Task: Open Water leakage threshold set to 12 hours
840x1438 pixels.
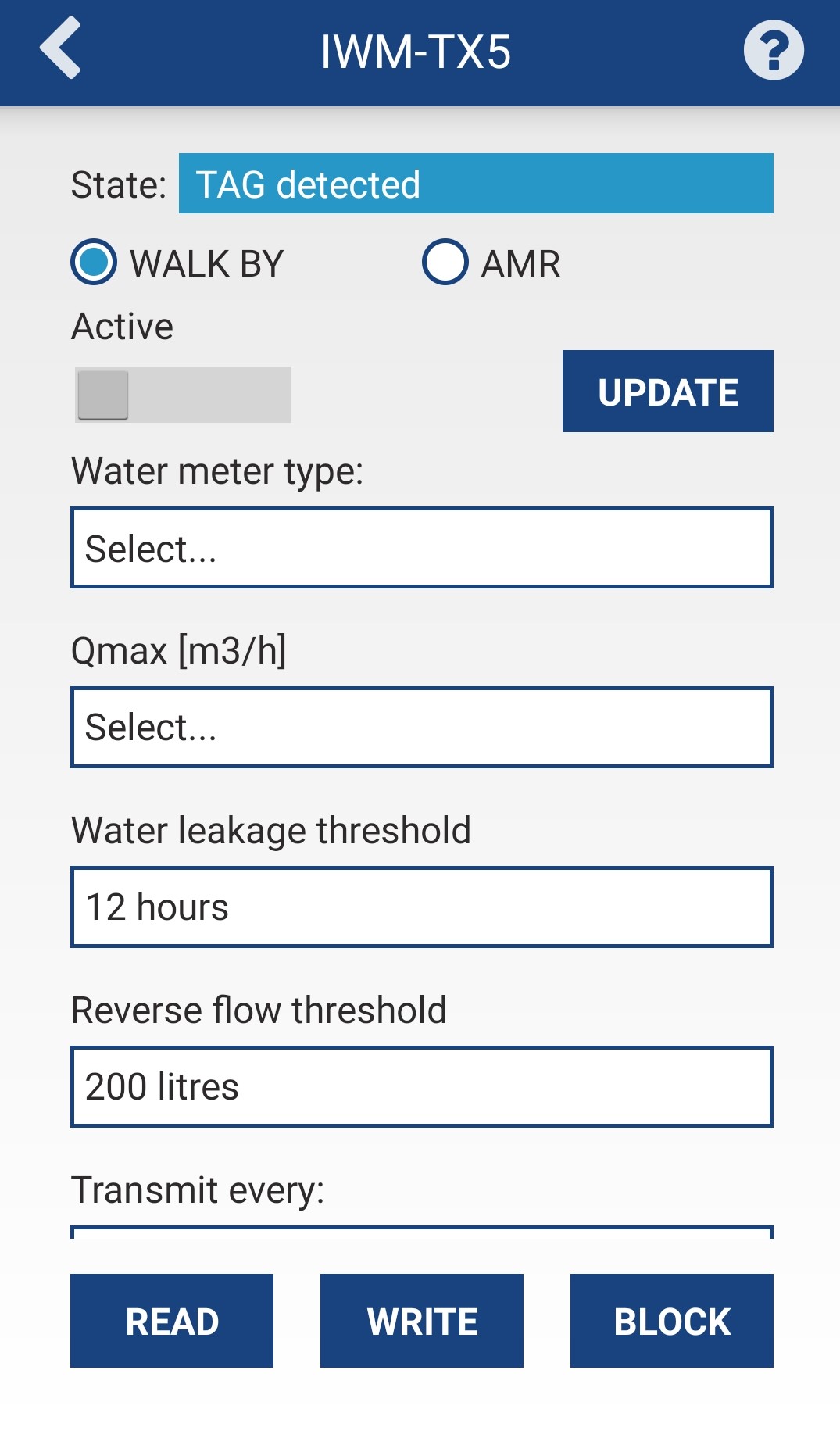Action: (421, 907)
